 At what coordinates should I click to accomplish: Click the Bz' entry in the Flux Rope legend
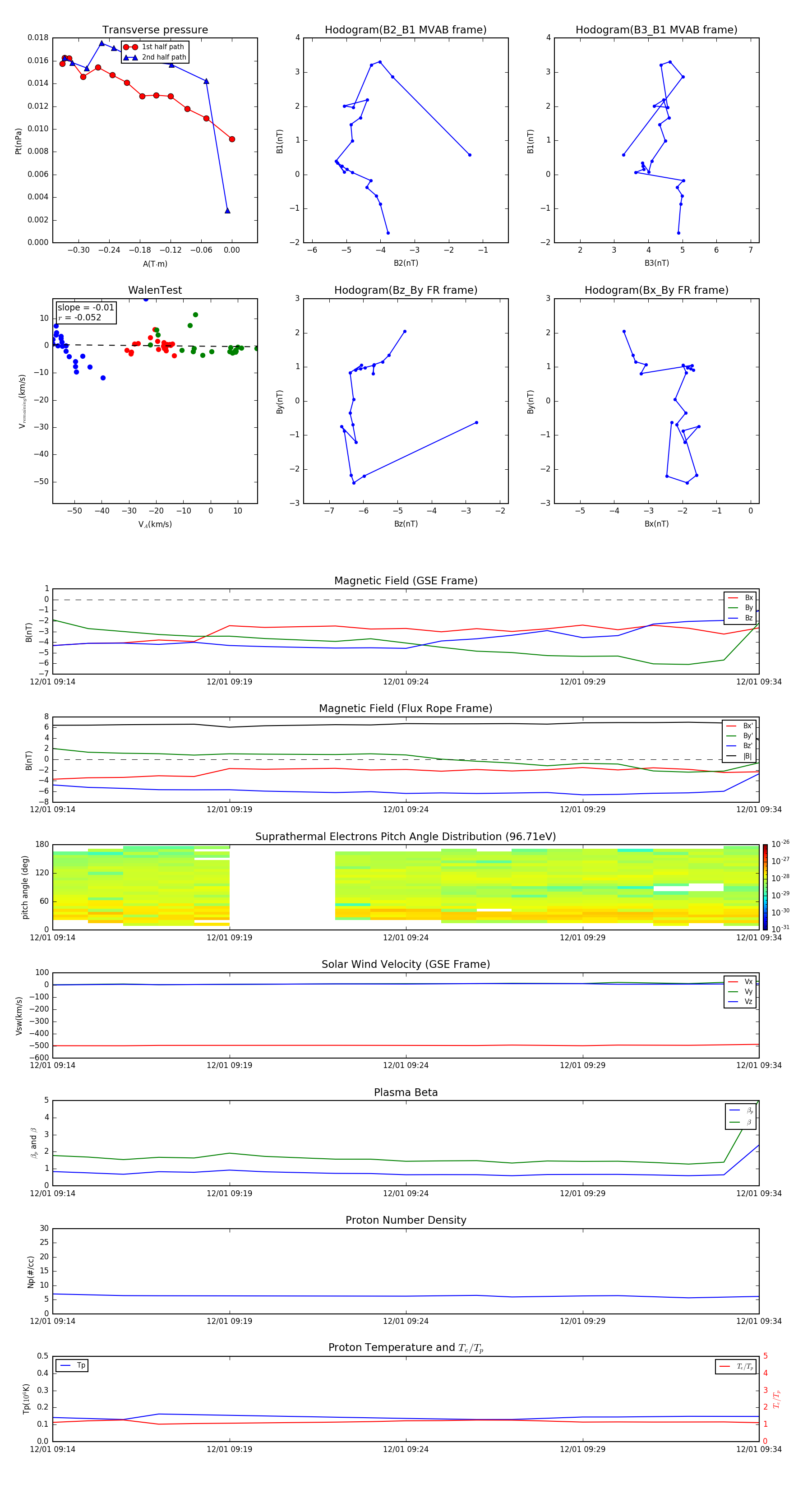point(739,746)
